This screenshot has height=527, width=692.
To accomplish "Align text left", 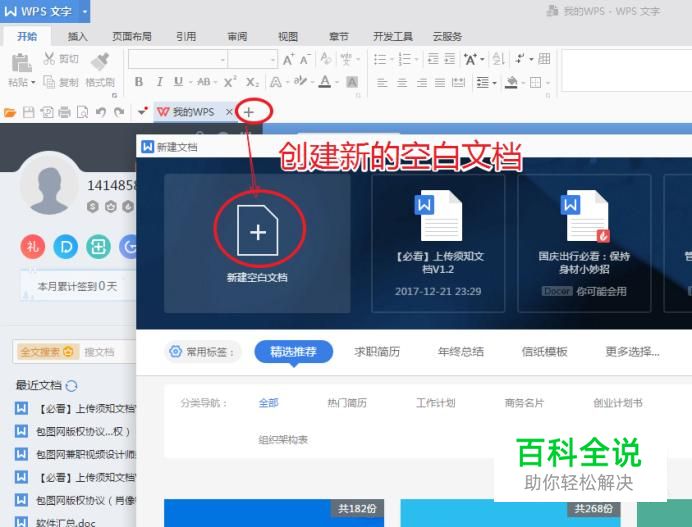I will (382, 82).
